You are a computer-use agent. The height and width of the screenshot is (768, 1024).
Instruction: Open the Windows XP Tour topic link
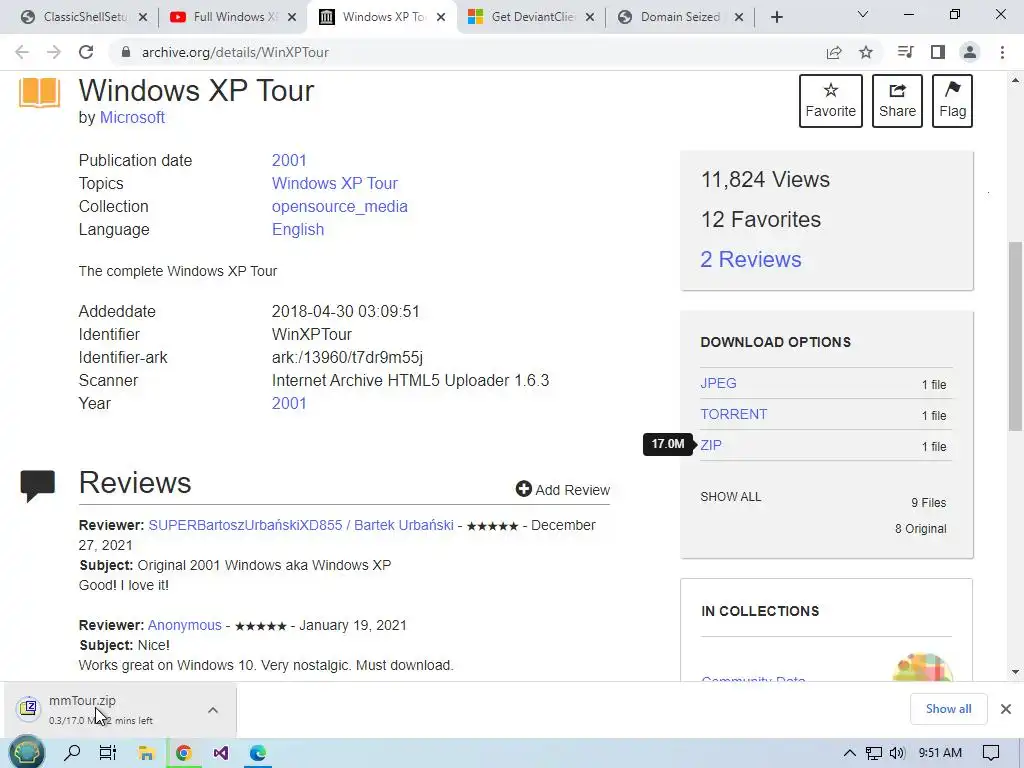(x=334, y=184)
